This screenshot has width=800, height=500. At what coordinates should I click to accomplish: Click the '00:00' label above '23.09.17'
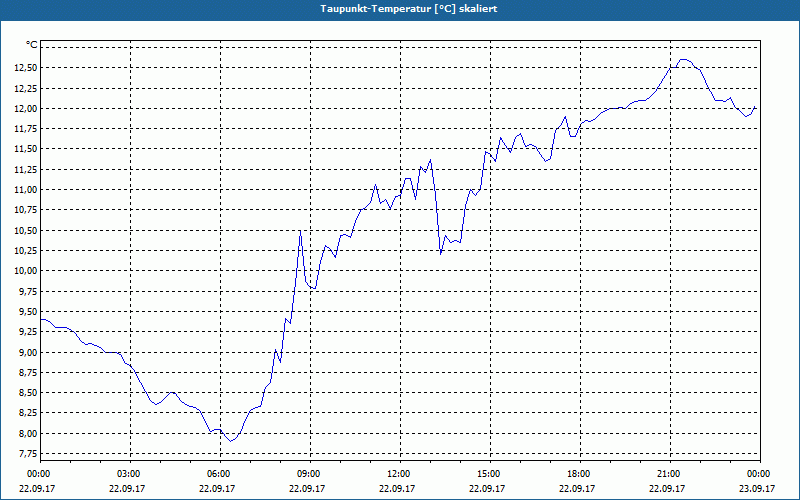pyautogui.click(x=760, y=474)
